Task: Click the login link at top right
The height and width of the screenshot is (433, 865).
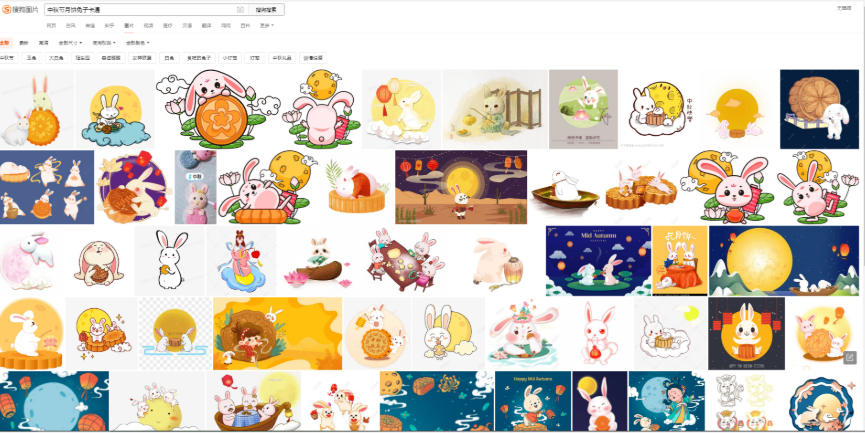Action: pyautogui.click(x=844, y=8)
